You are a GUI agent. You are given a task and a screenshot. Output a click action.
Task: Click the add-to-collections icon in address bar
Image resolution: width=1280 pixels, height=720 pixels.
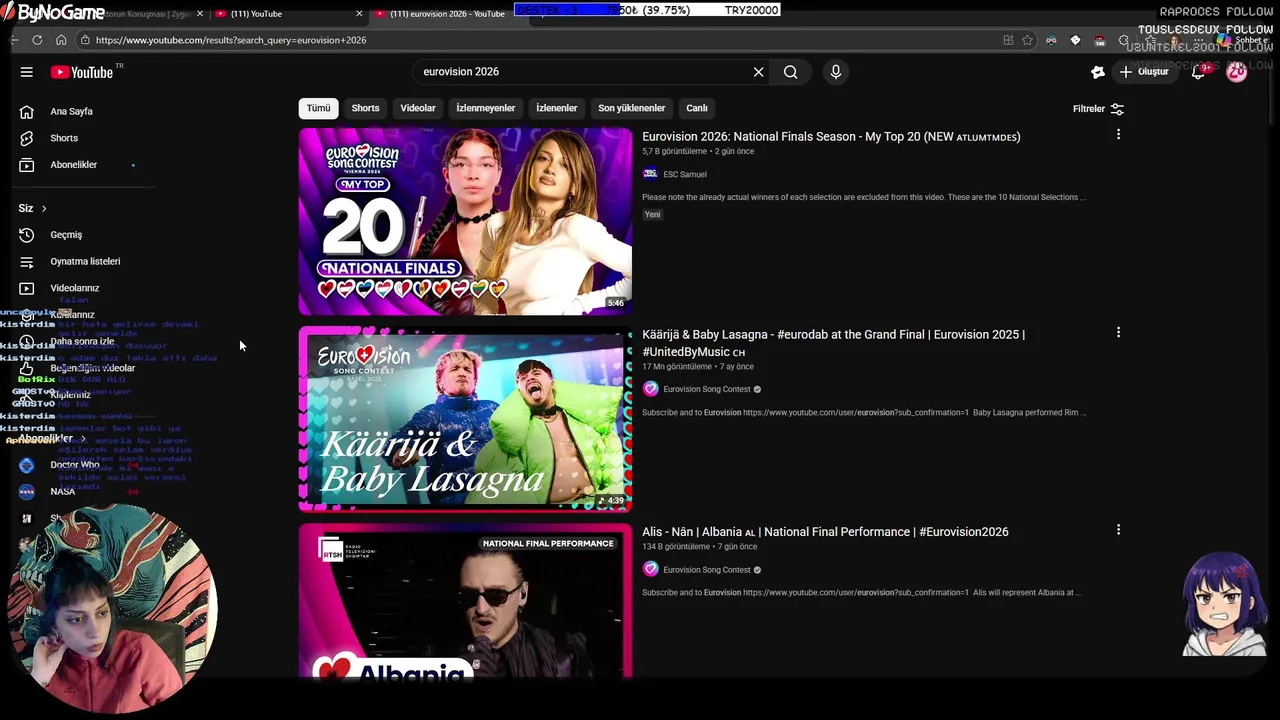pyautogui.click(x=1008, y=40)
